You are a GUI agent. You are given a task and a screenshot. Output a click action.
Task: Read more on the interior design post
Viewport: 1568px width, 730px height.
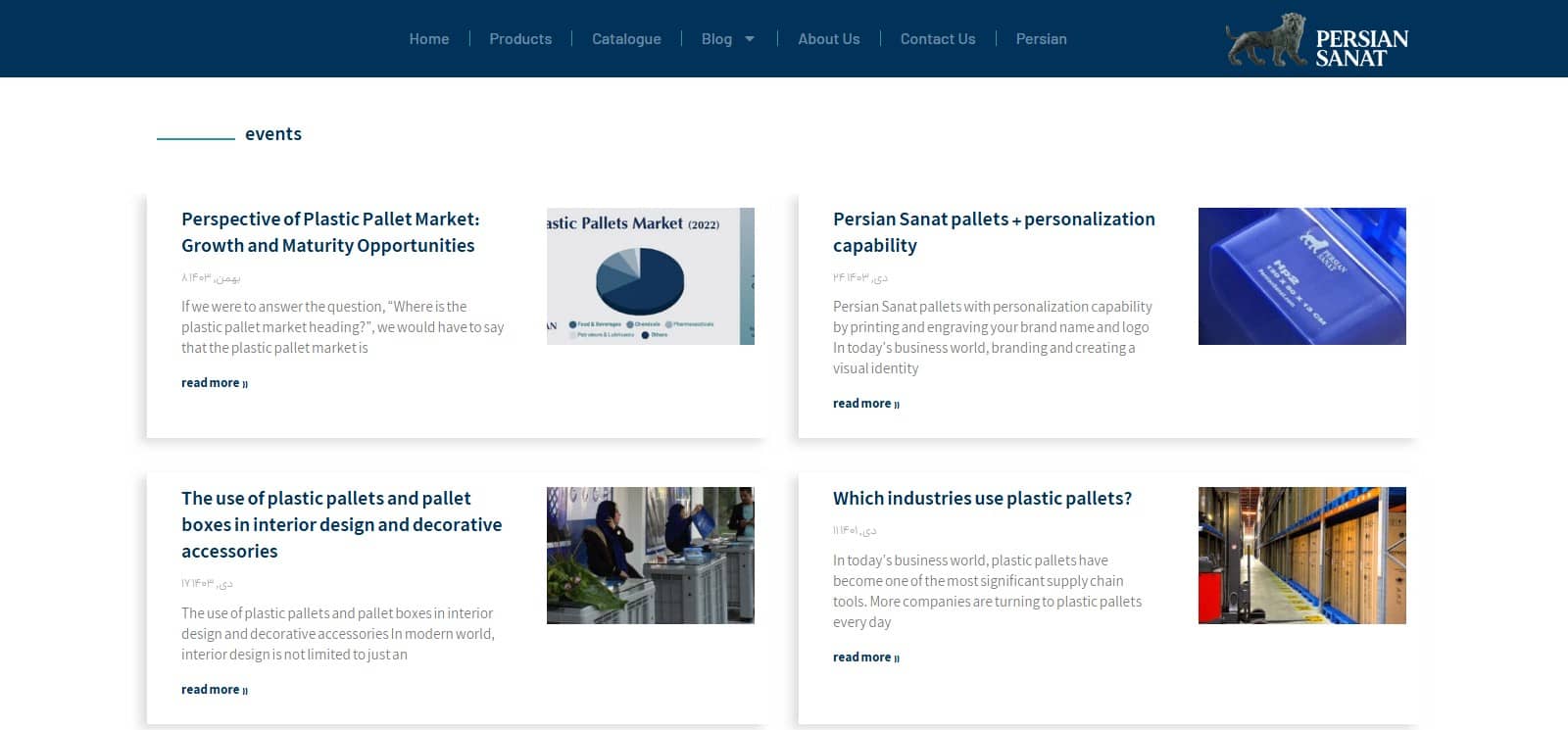click(x=214, y=690)
